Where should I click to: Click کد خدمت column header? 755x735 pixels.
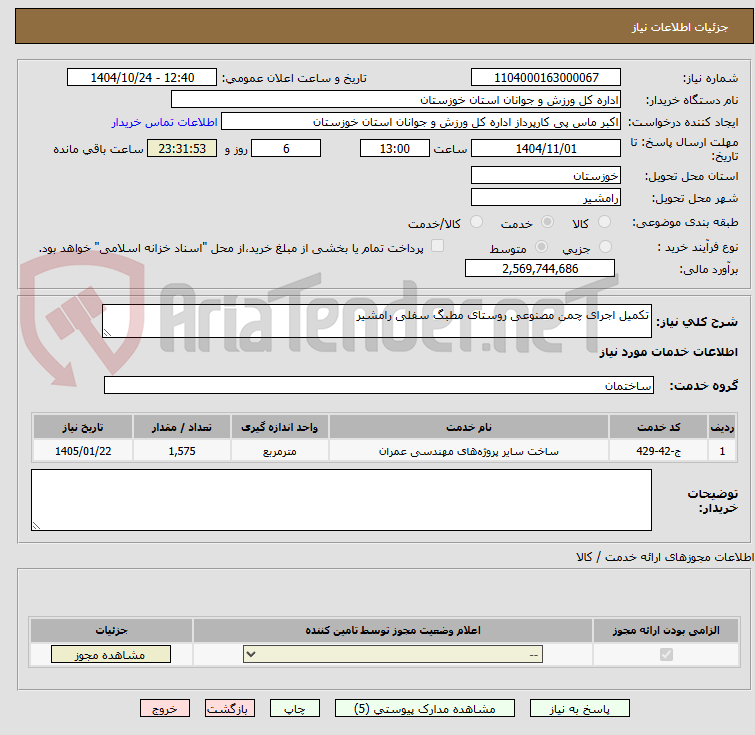tap(658, 427)
